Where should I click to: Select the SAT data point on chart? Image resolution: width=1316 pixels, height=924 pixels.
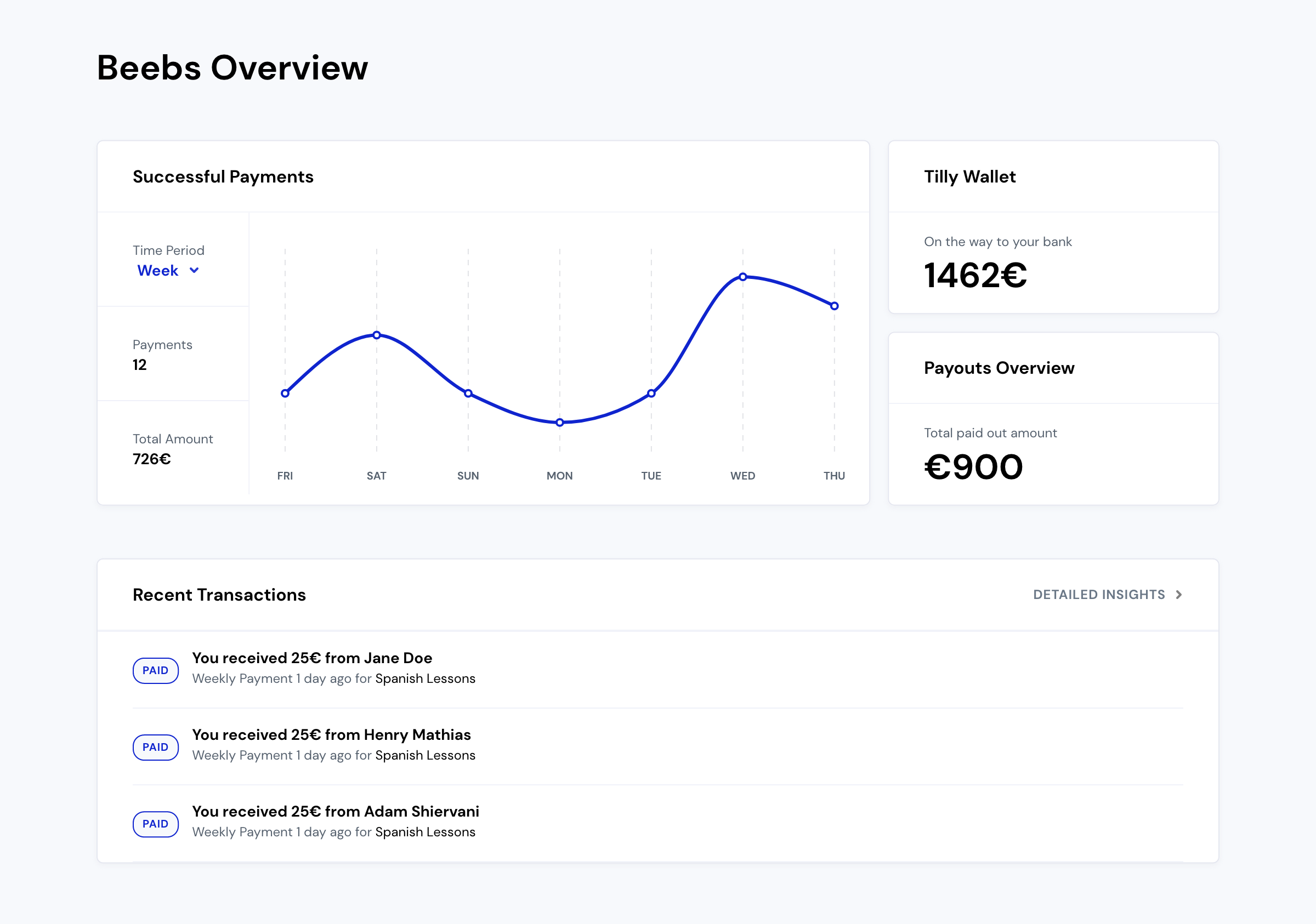[377, 334]
